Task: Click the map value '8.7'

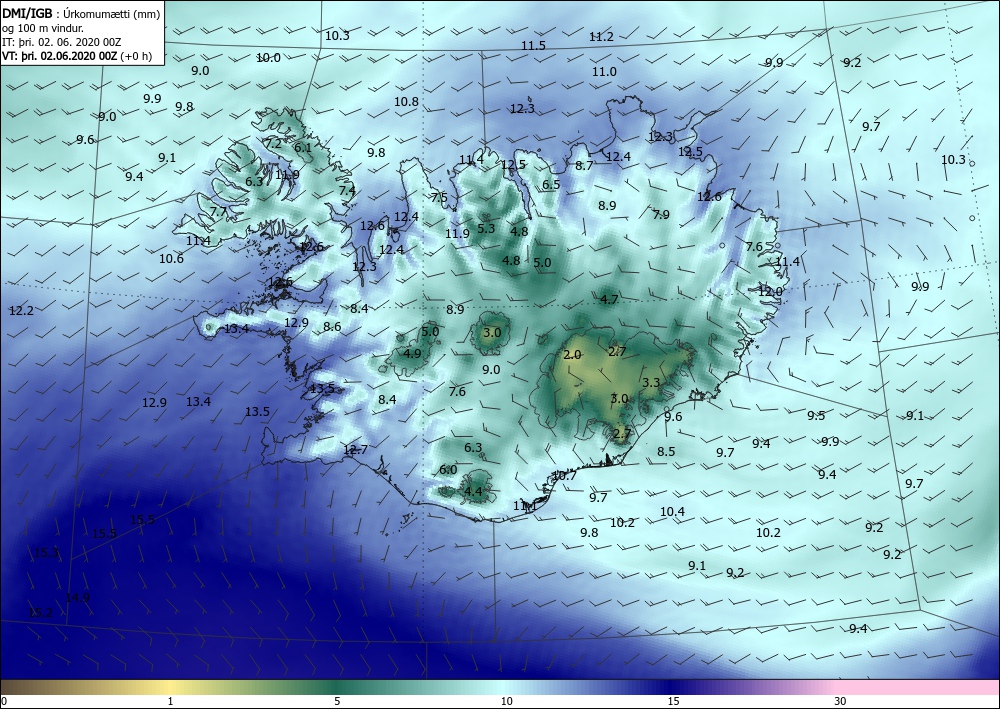Action: point(584,165)
